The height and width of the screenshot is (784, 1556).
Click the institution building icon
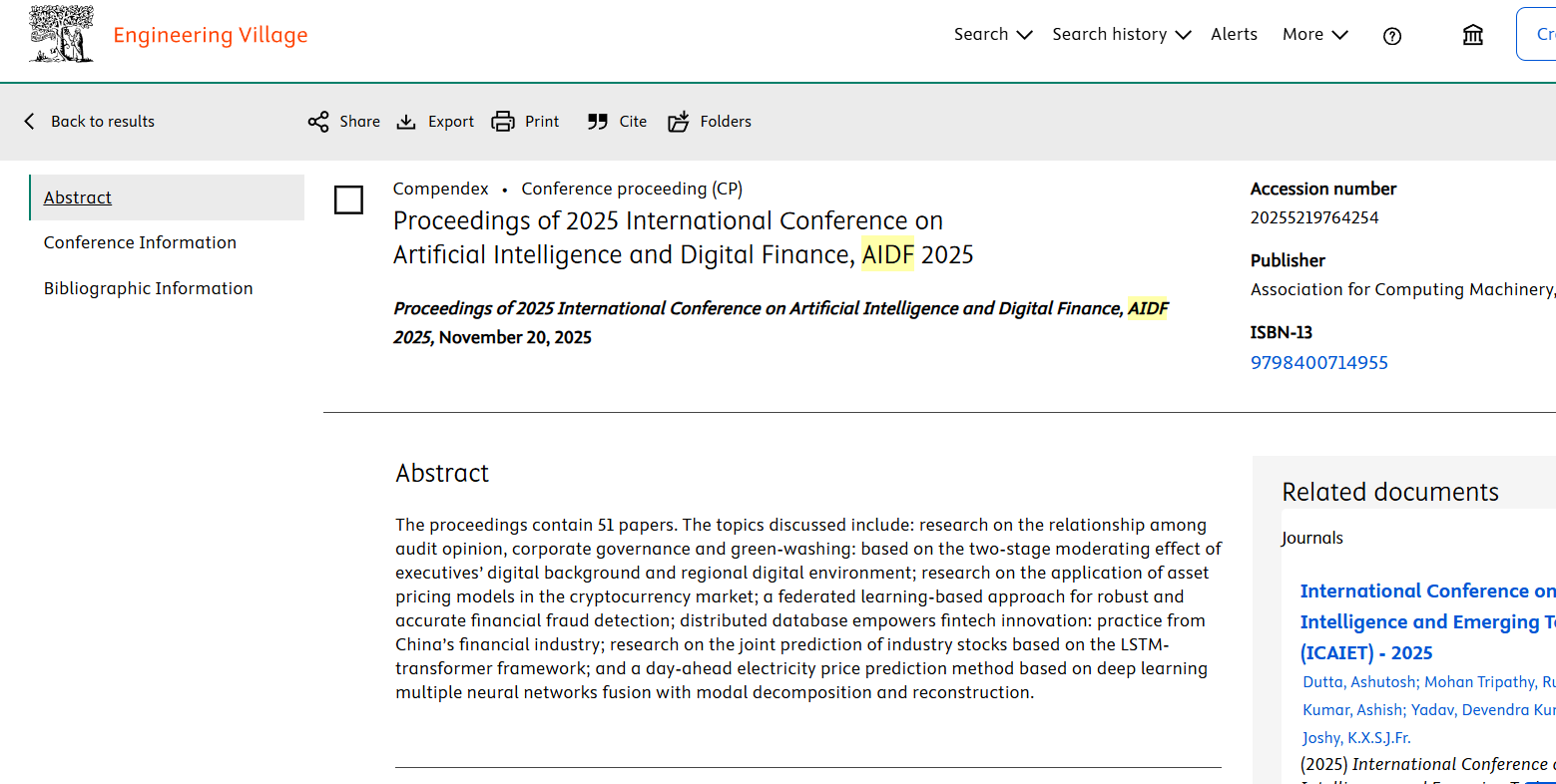pyautogui.click(x=1473, y=36)
